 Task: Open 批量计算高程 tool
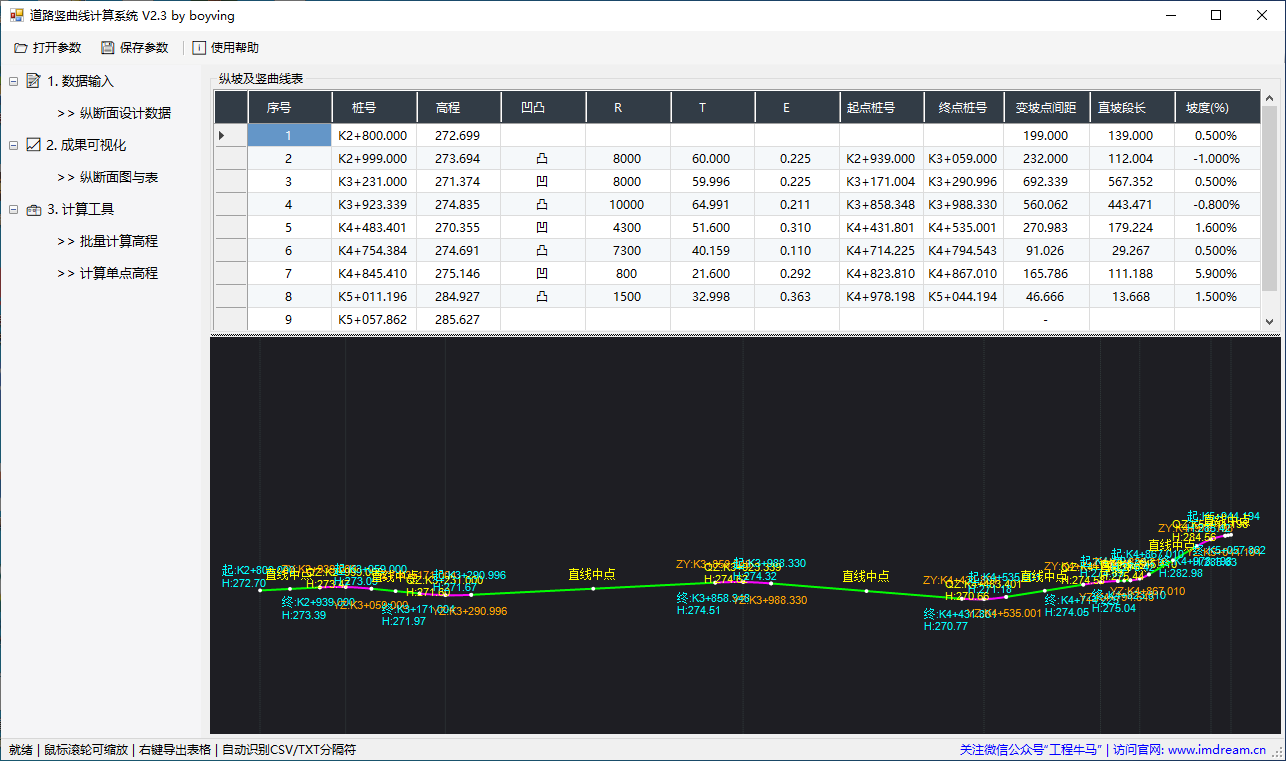119,241
